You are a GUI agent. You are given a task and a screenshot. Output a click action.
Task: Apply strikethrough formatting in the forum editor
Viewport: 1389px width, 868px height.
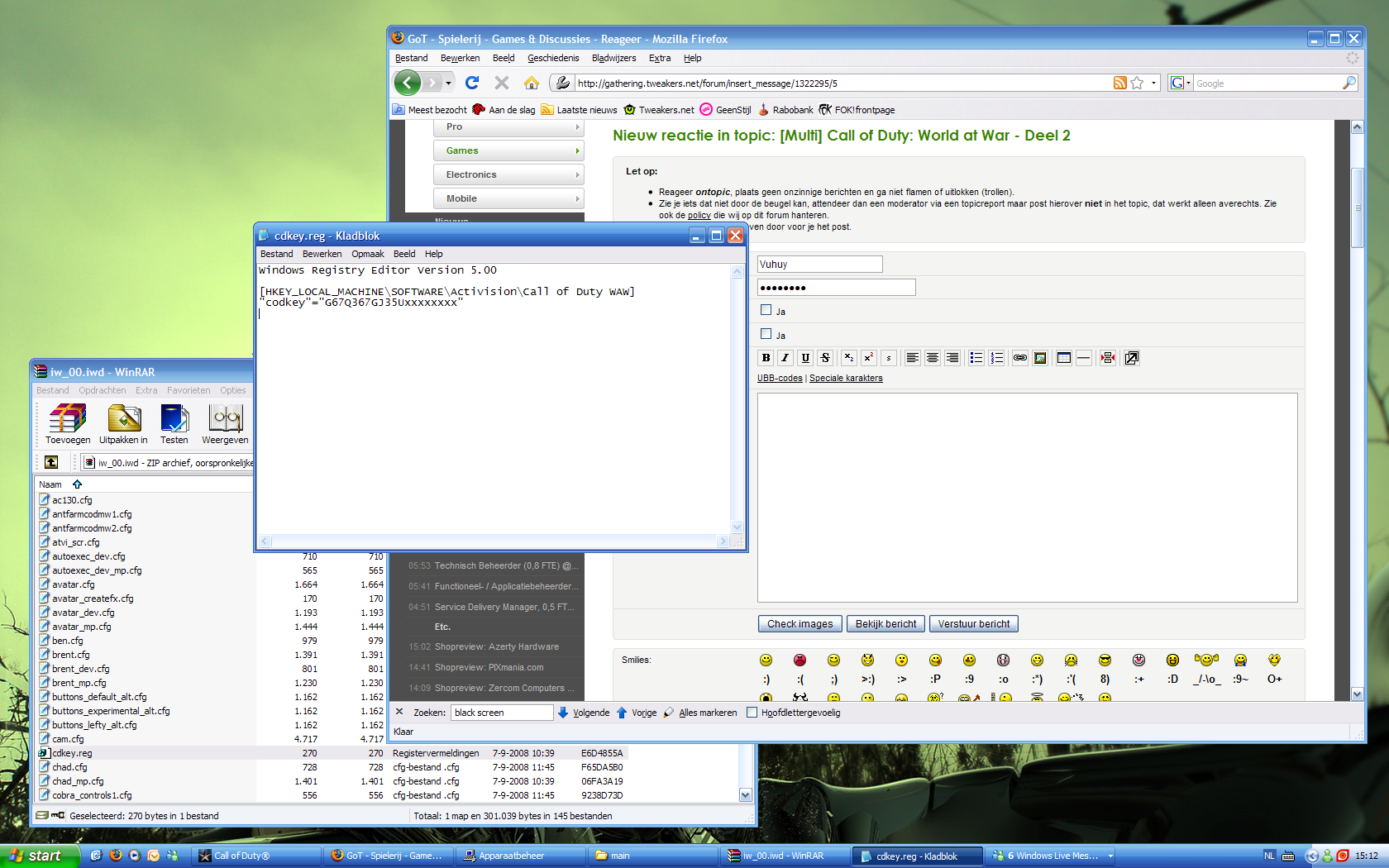[825, 358]
